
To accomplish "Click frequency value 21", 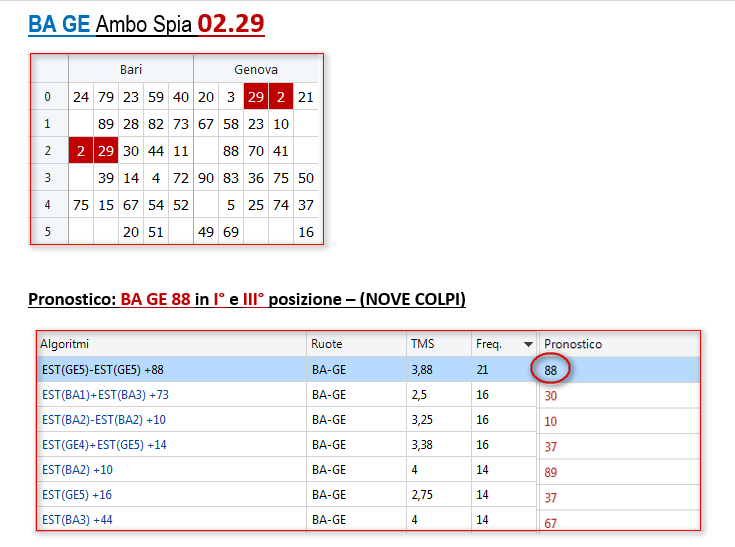I will tap(482, 370).
